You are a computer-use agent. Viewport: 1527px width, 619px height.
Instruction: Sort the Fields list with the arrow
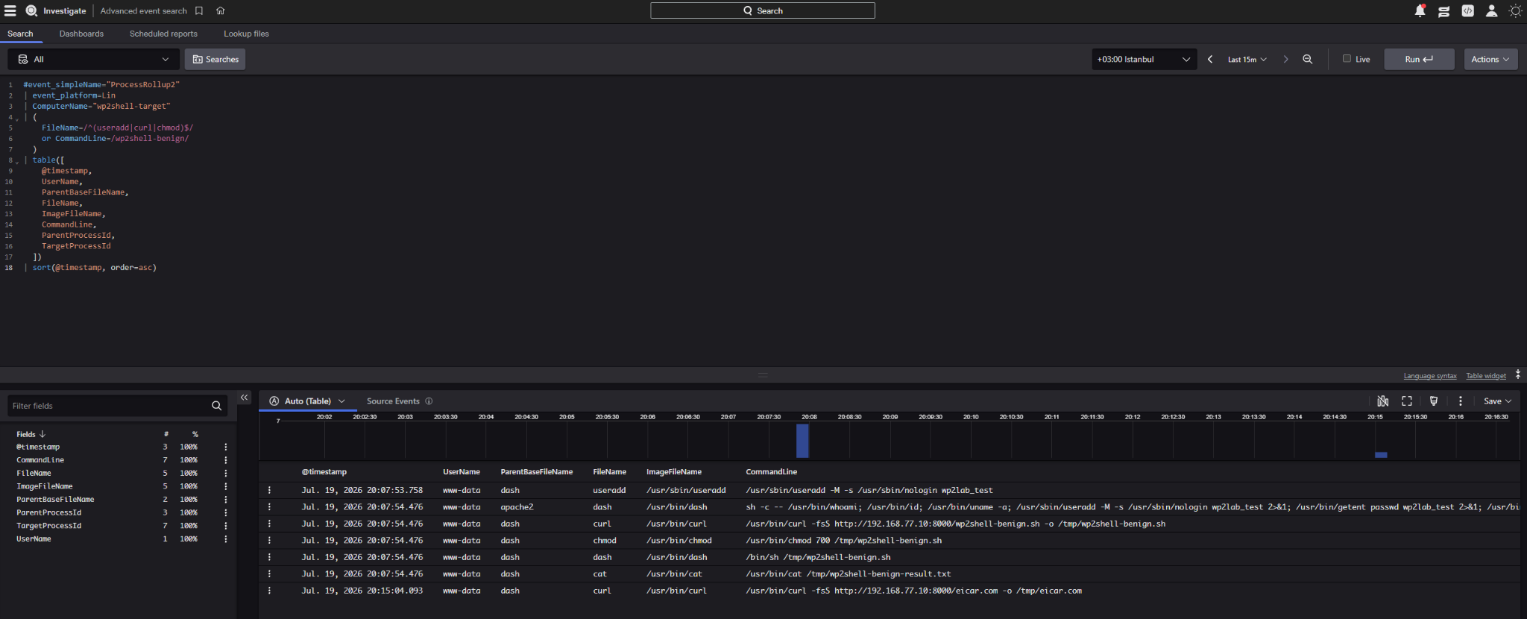tap(42, 434)
